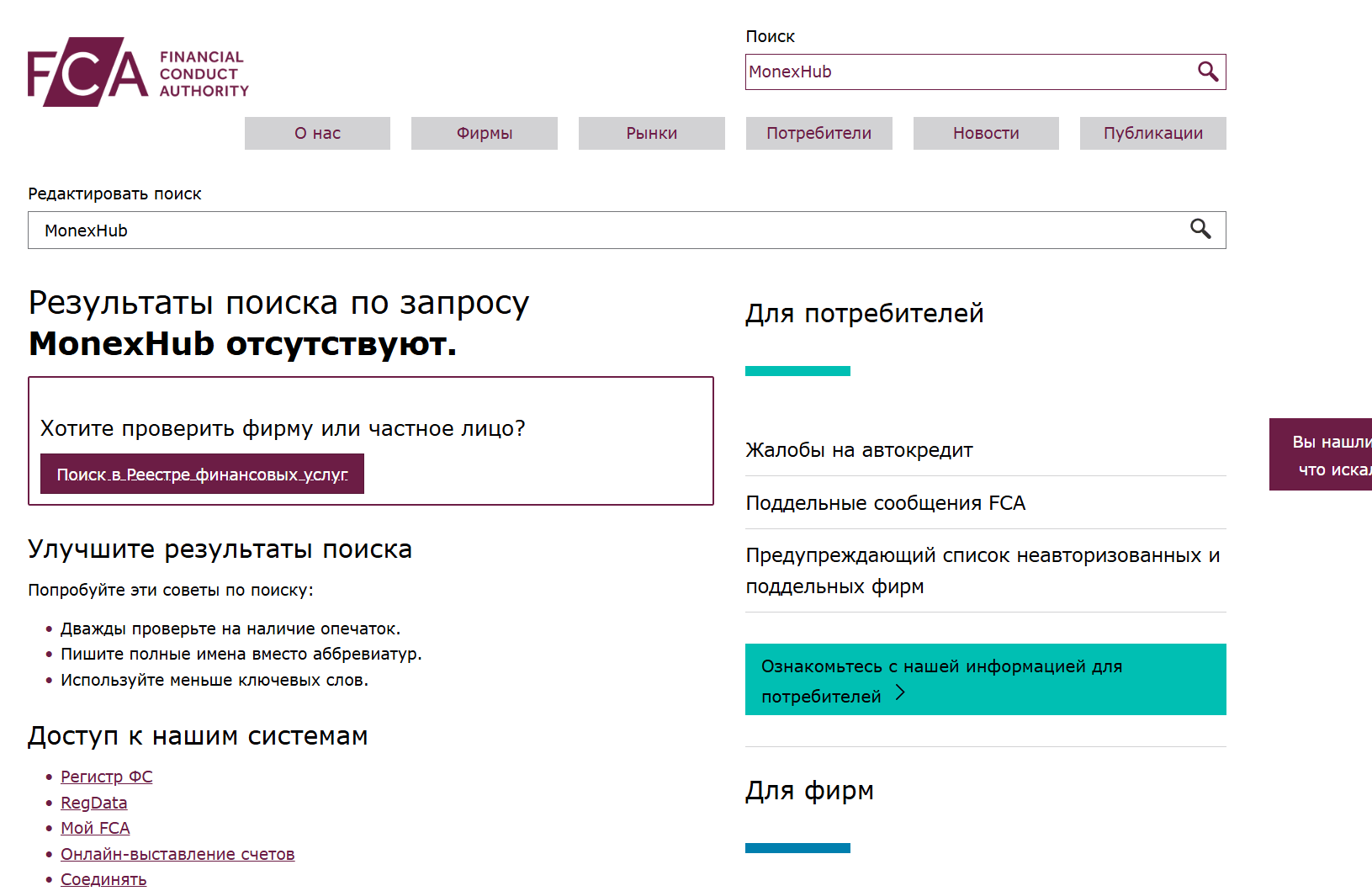Open Поддельные сообщения FCA
1372x891 pixels.
click(x=885, y=502)
